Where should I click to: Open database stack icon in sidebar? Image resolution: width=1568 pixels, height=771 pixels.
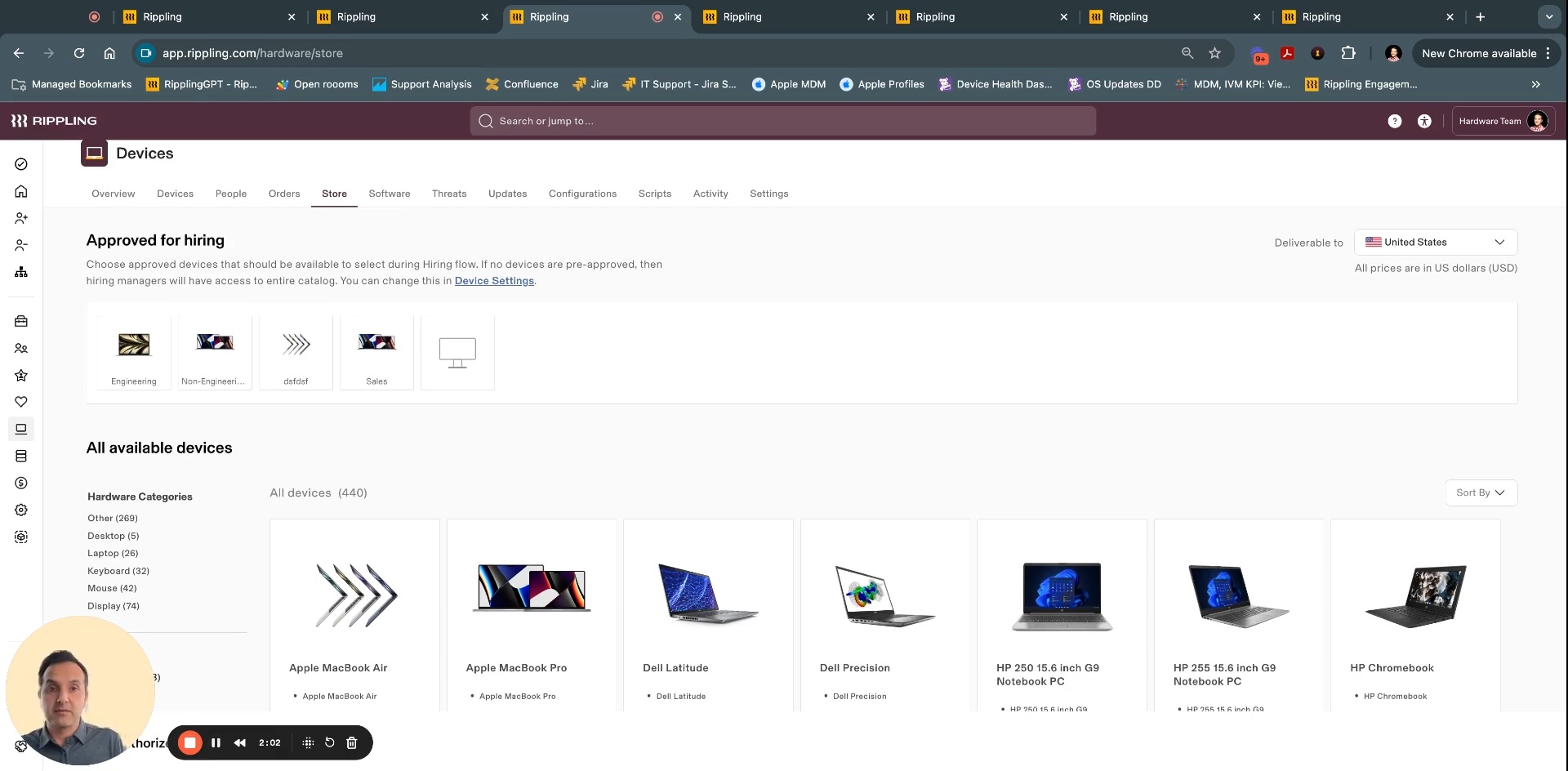click(21, 456)
